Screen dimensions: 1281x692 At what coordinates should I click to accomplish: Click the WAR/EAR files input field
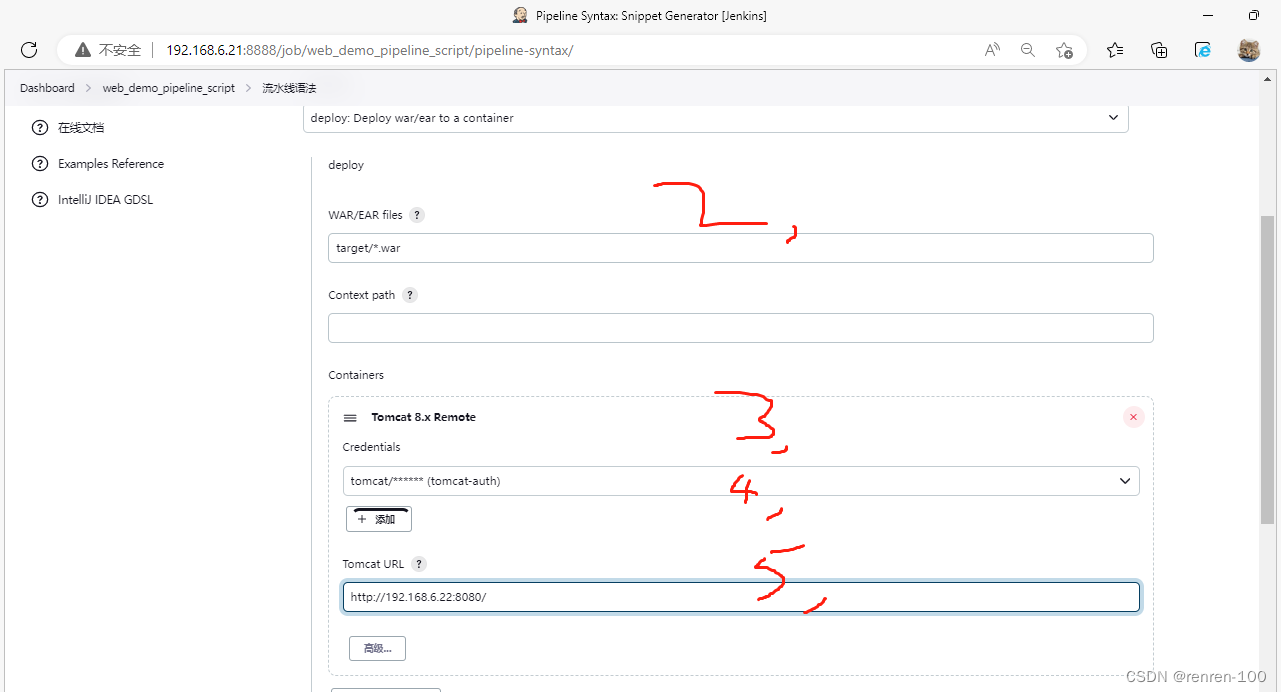(741, 248)
